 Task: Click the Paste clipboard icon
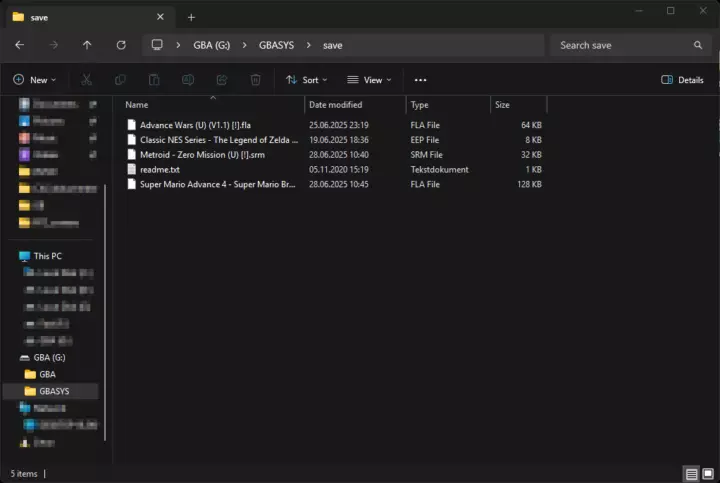154,80
